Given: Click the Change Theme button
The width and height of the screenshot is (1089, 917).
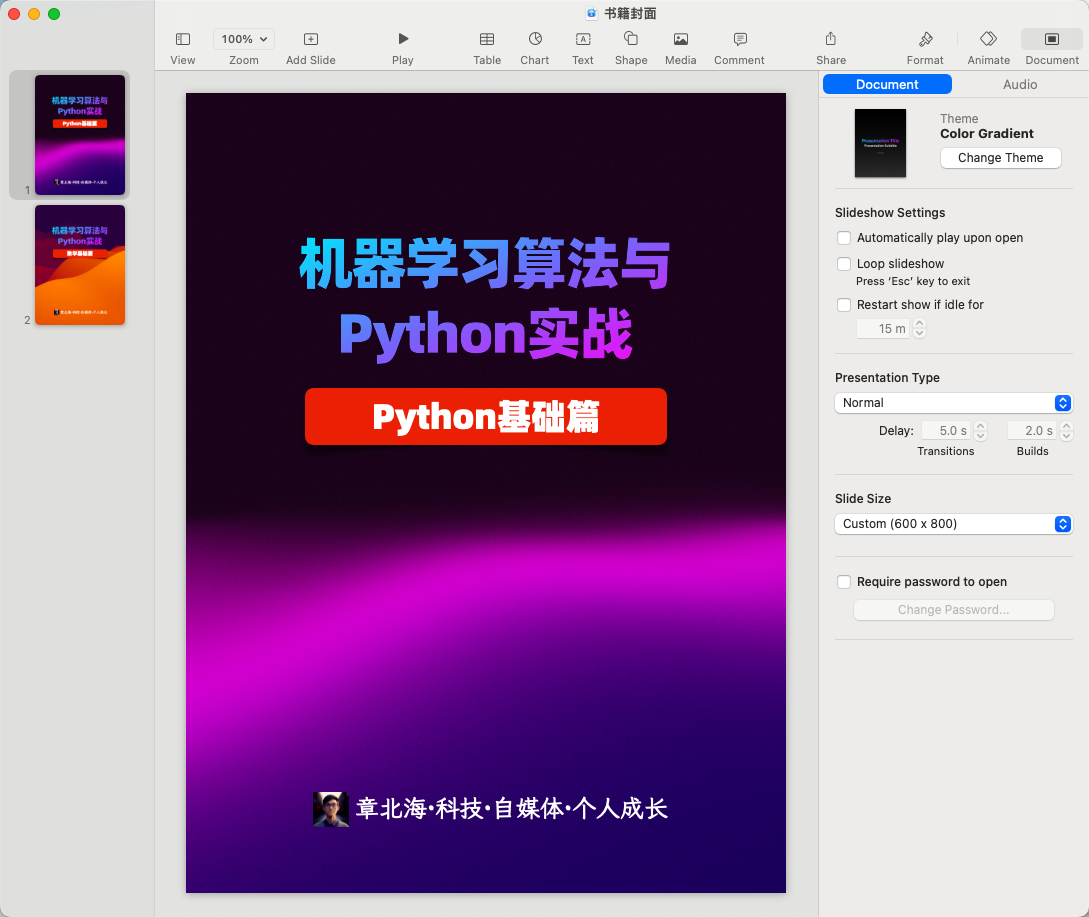Looking at the screenshot, I should 1000,158.
